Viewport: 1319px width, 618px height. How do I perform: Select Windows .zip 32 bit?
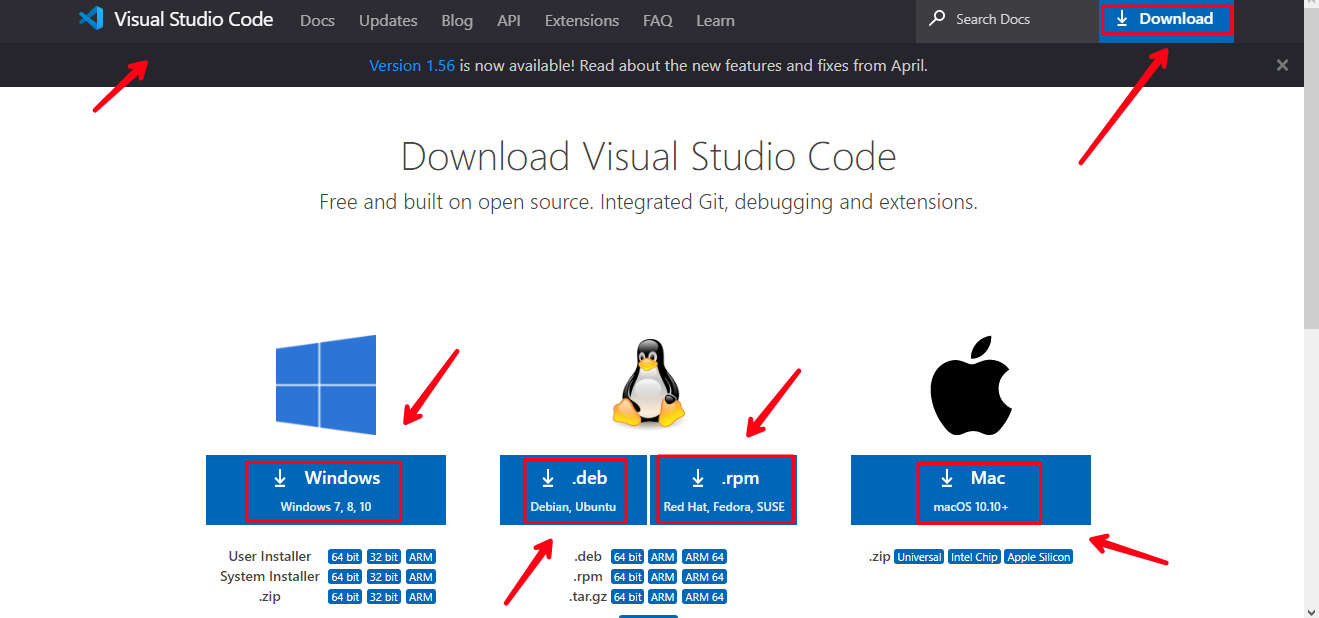click(384, 597)
